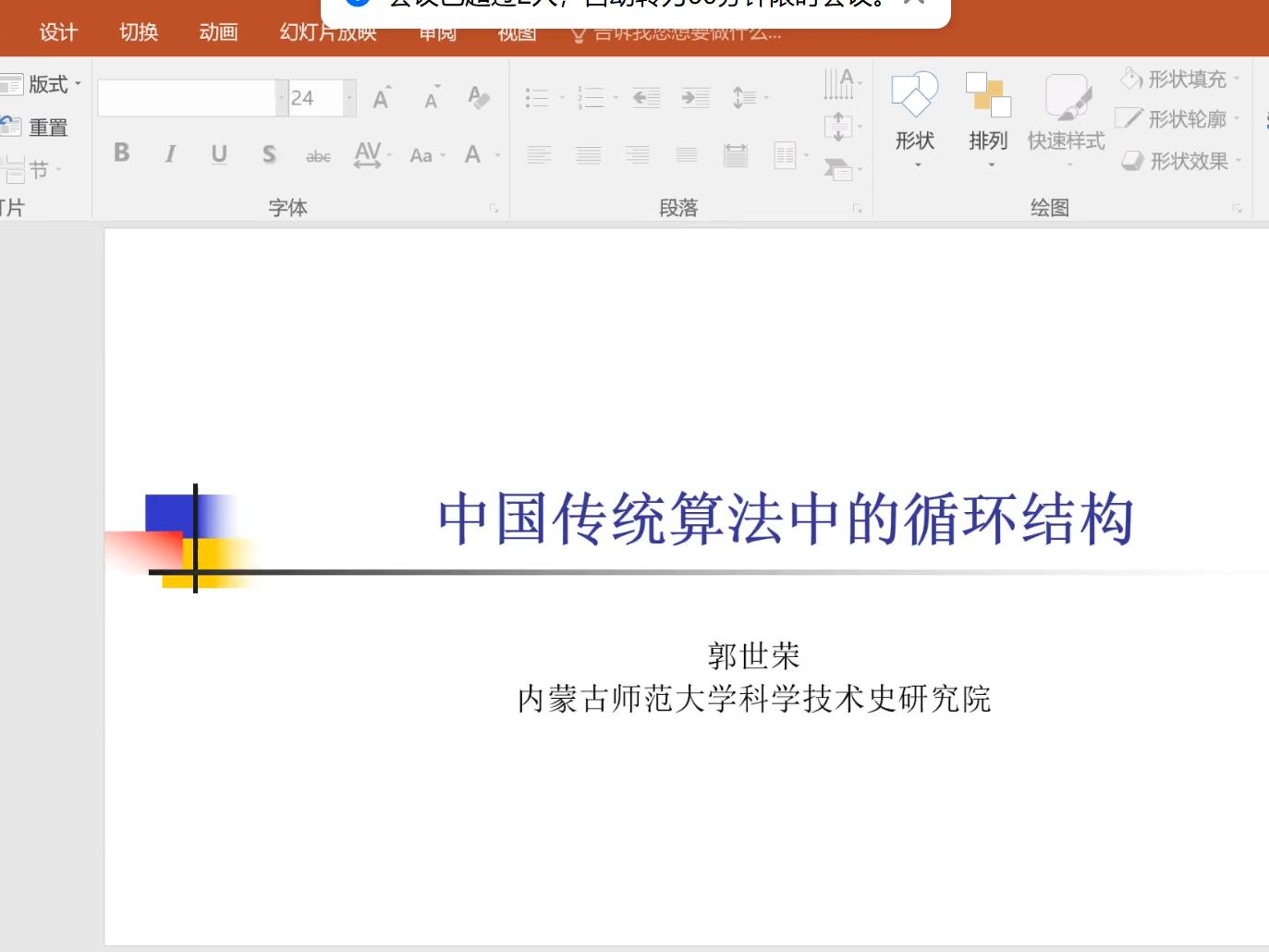Expand the 形状效果 dropdown arrow
This screenshot has height=952, width=1269.
click(x=1238, y=161)
